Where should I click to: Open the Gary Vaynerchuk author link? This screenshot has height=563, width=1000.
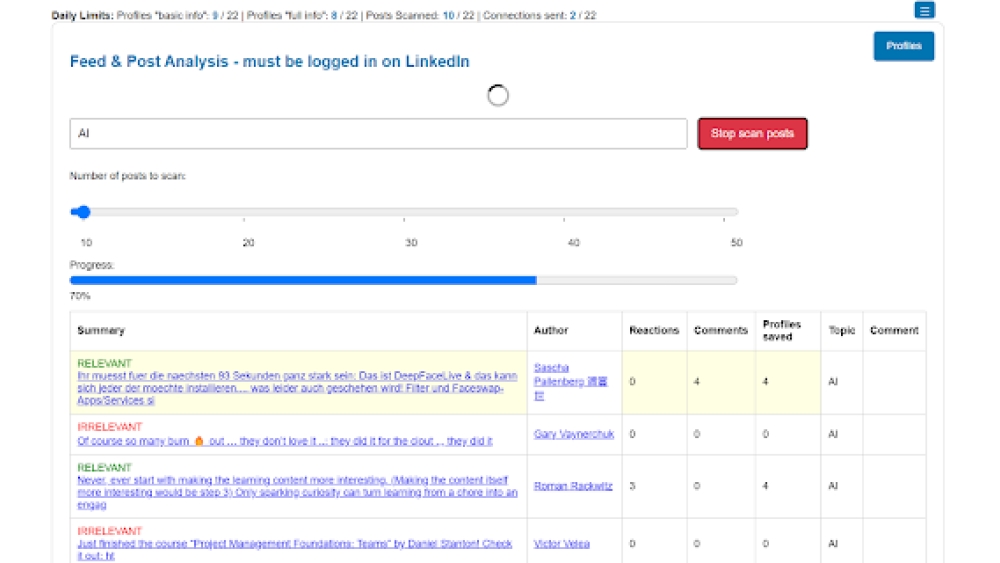[x=573, y=434]
